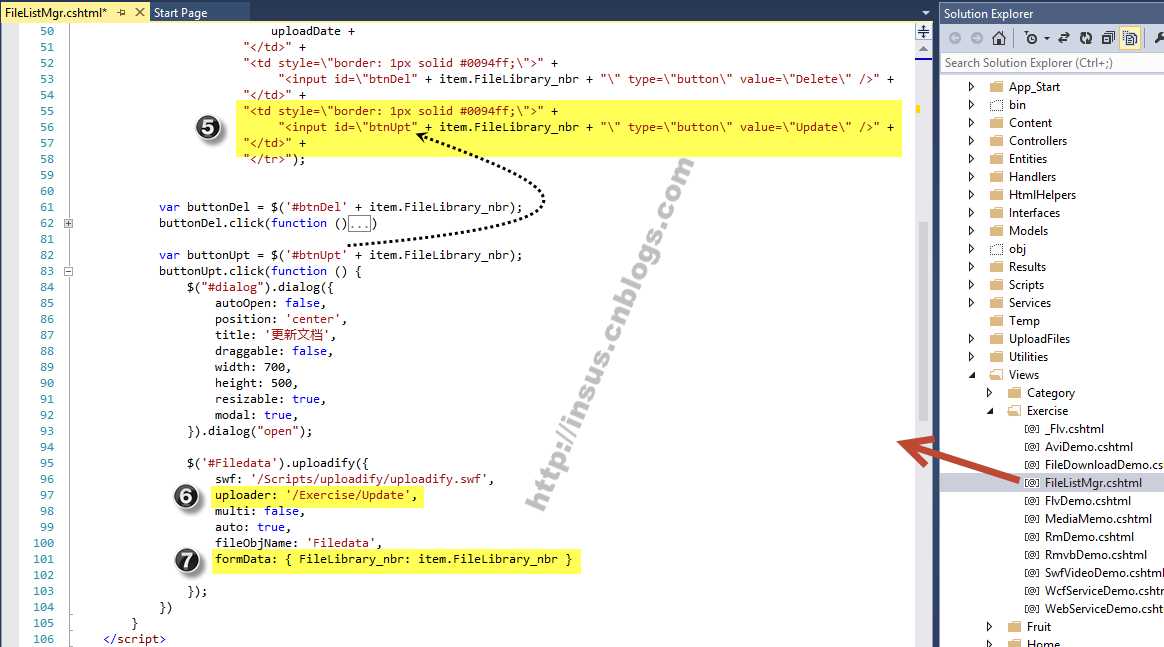Image resolution: width=1164 pixels, height=647 pixels.
Task: Select the Models folder
Action: tap(1028, 231)
